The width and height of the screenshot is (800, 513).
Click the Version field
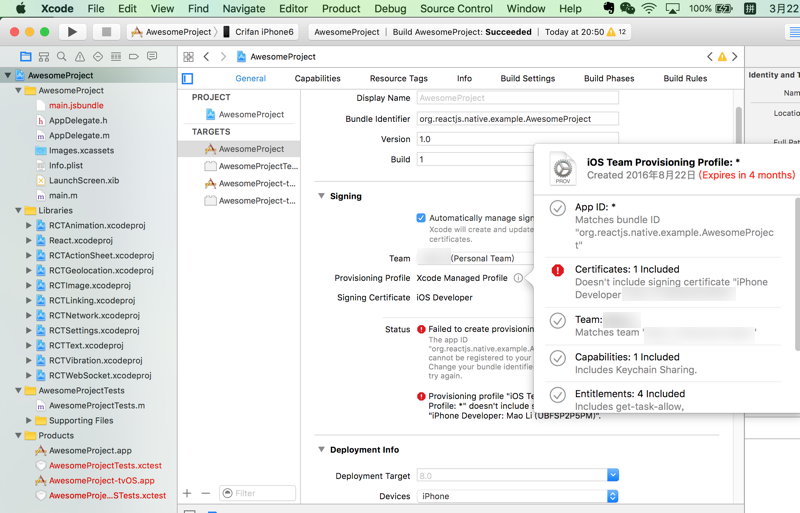coord(517,139)
